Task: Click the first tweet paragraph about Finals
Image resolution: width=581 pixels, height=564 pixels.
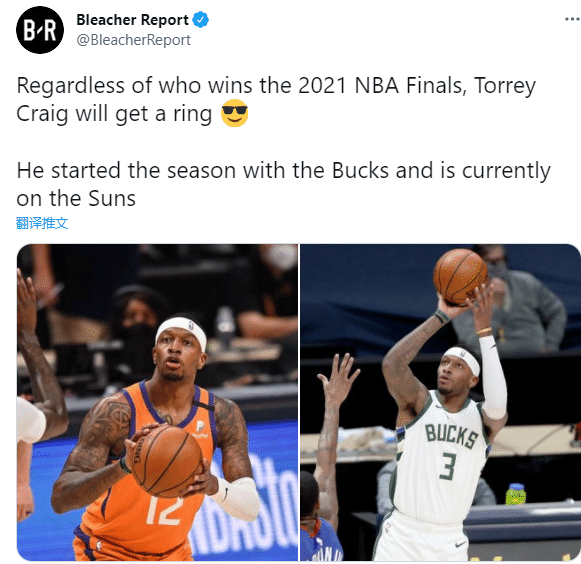Action: pos(276,99)
